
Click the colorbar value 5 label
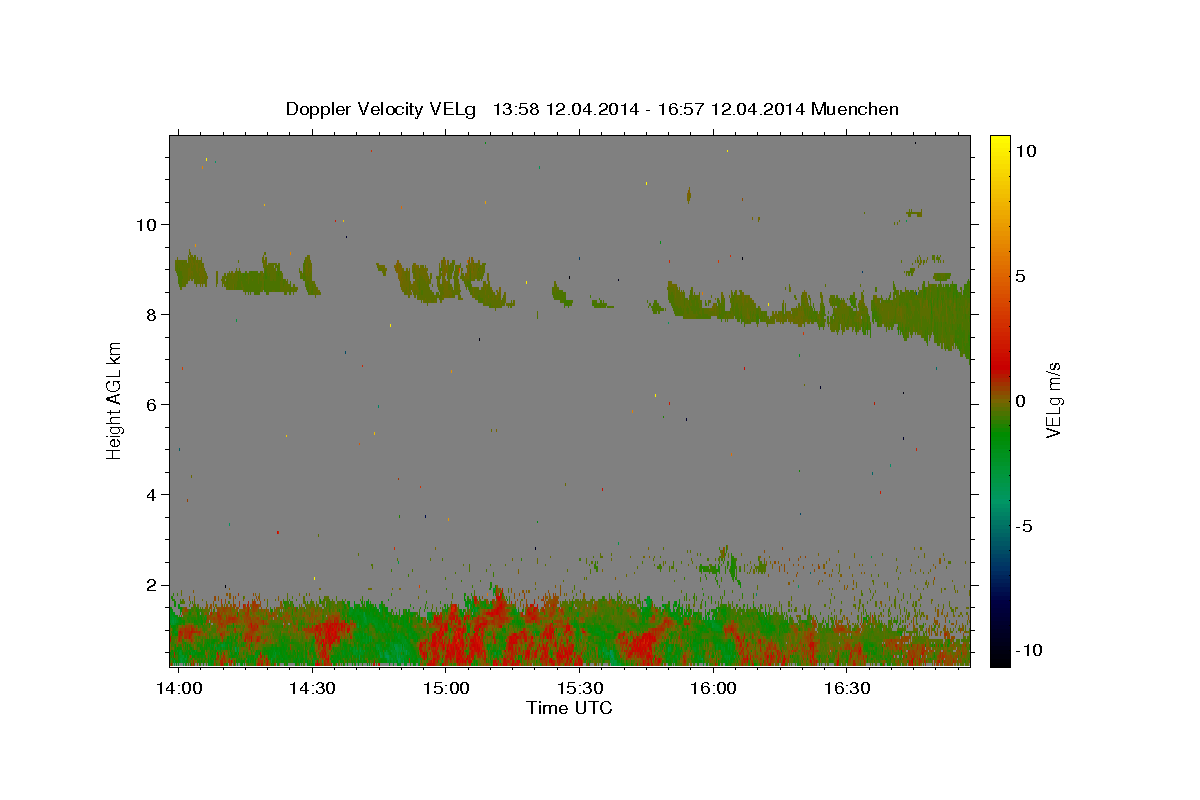pyautogui.click(x=1020, y=276)
